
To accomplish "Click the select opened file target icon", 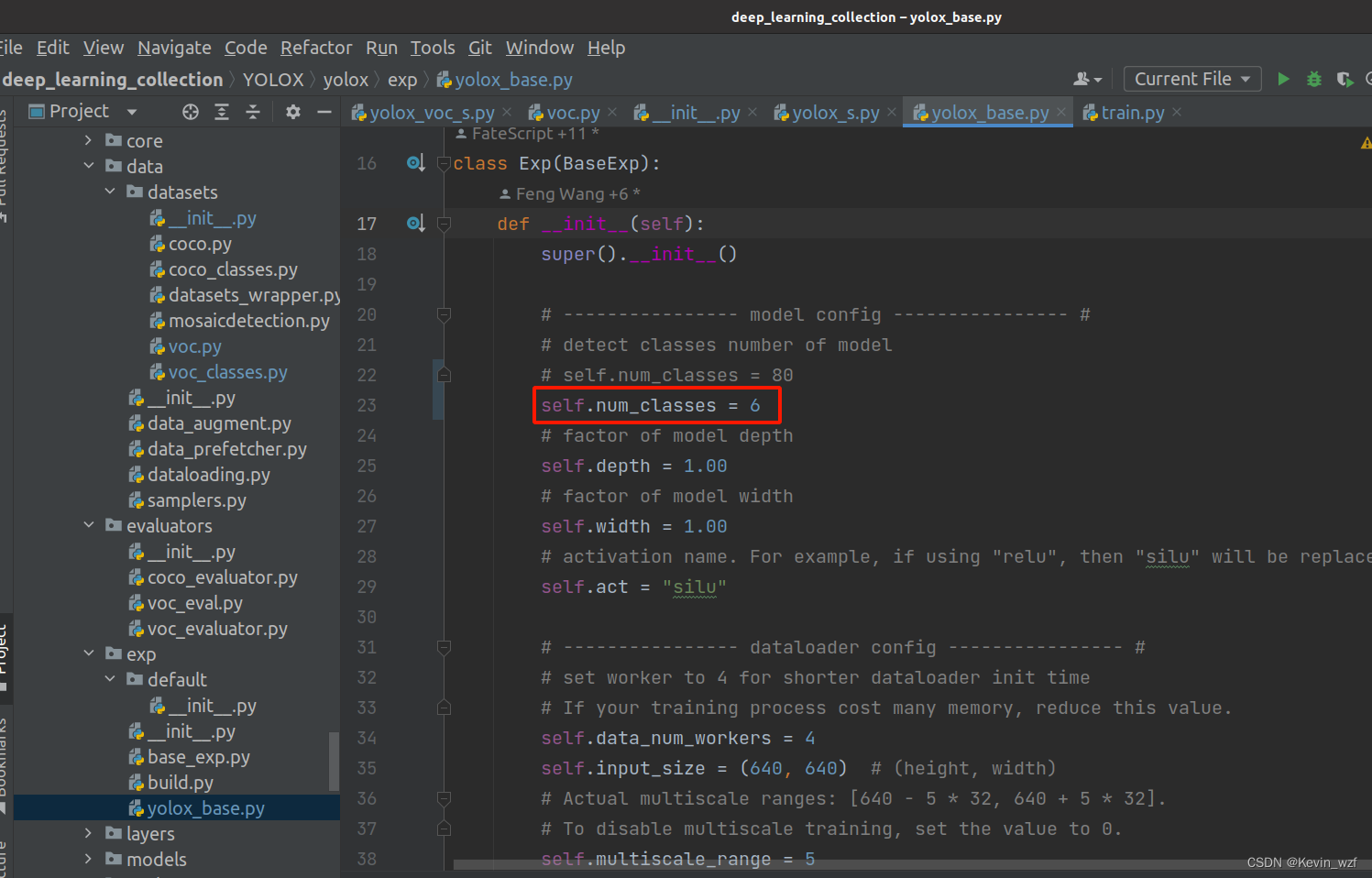I will point(191,112).
